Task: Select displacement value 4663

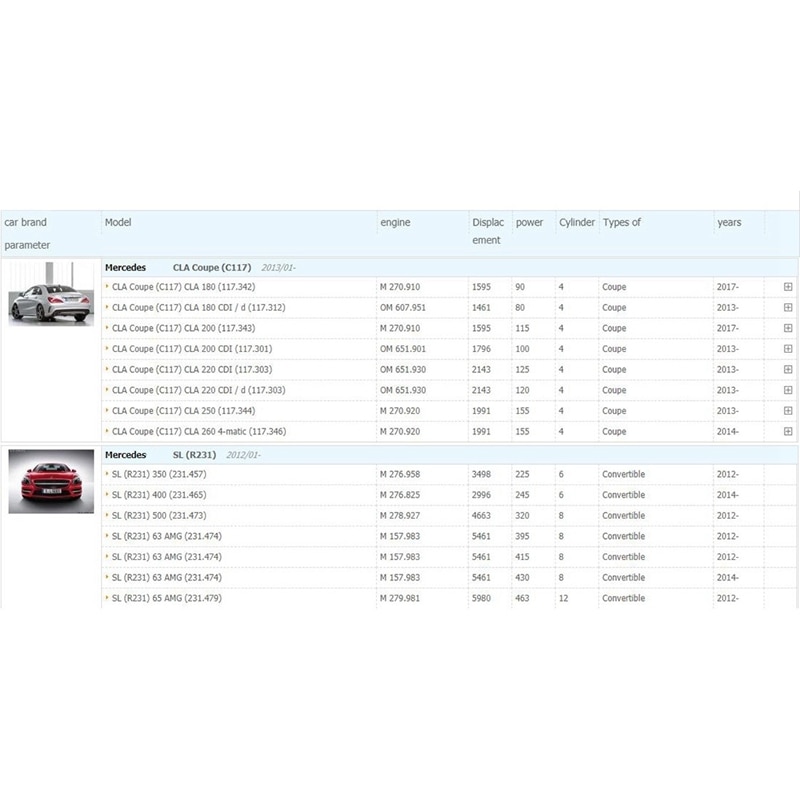Action: click(x=481, y=516)
